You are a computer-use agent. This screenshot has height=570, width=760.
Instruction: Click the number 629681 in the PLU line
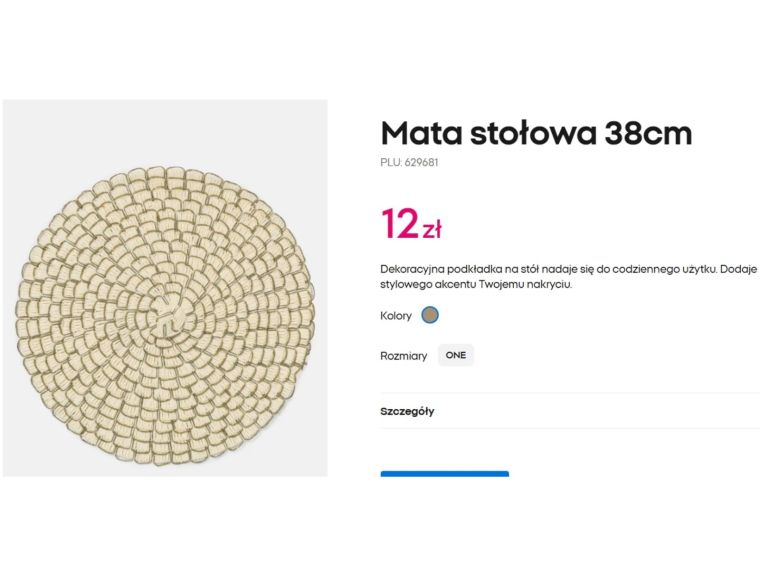(x=421, y=162)
